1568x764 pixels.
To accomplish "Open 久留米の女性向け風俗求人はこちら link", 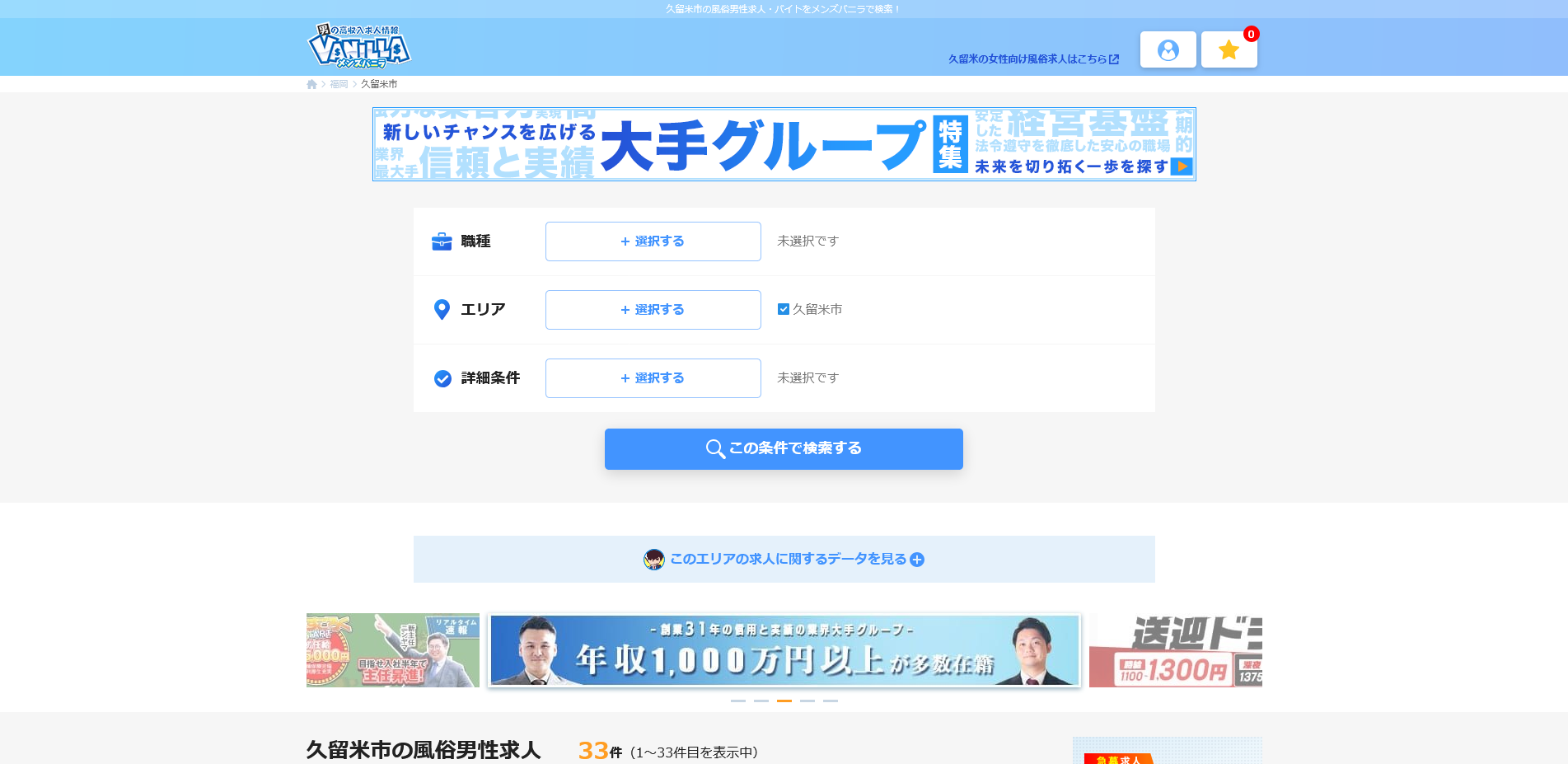I will click(1032, 59).
